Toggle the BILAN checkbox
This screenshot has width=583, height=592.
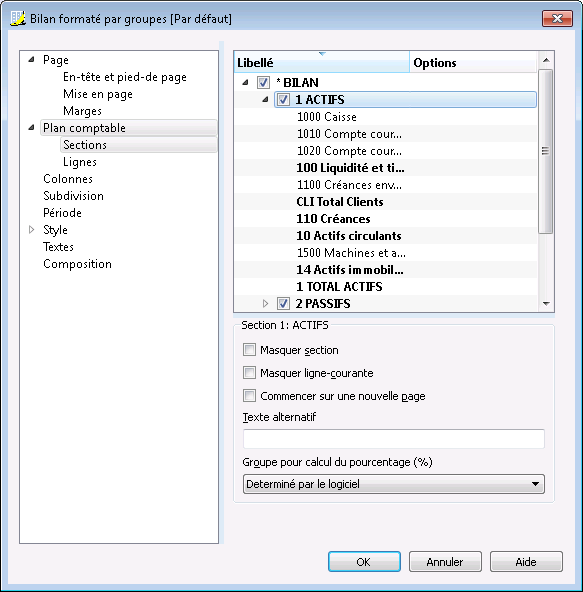point(263,83)
